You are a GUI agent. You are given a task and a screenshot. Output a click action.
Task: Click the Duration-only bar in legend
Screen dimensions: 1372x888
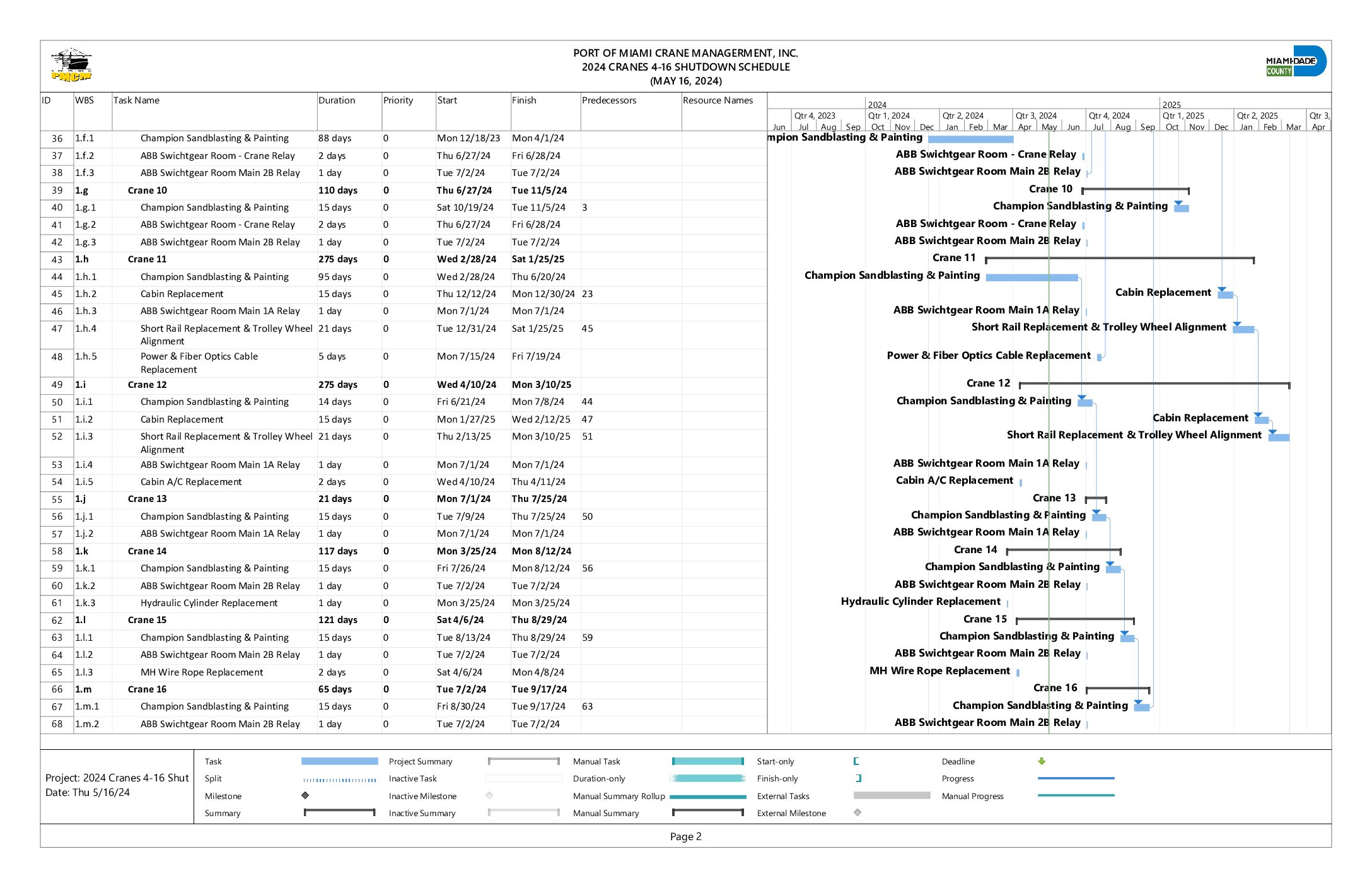pyautogui.click(x=707, y=778)
